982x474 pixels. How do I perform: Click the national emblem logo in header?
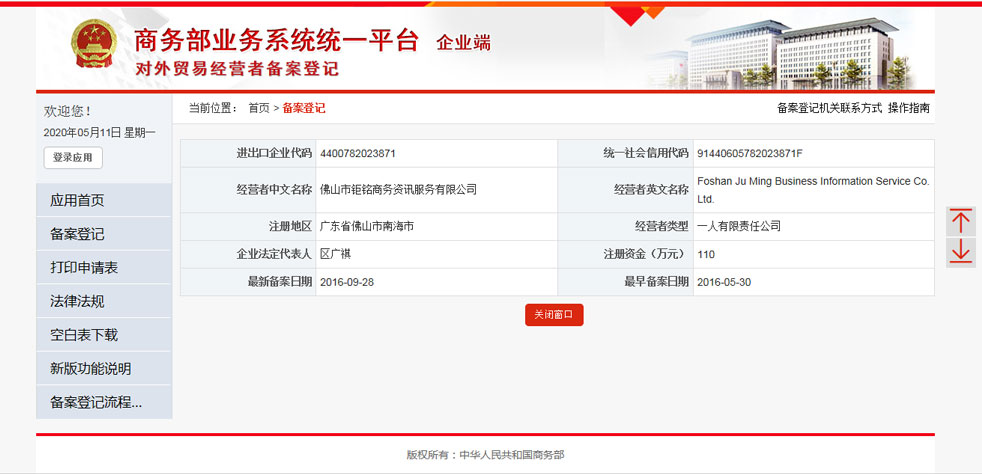(x=93, y=44)
